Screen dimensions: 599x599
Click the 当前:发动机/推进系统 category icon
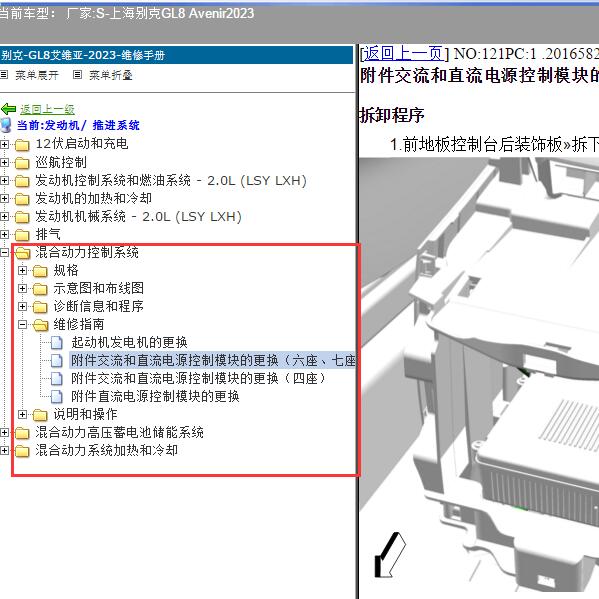click(x=6, y=125)
